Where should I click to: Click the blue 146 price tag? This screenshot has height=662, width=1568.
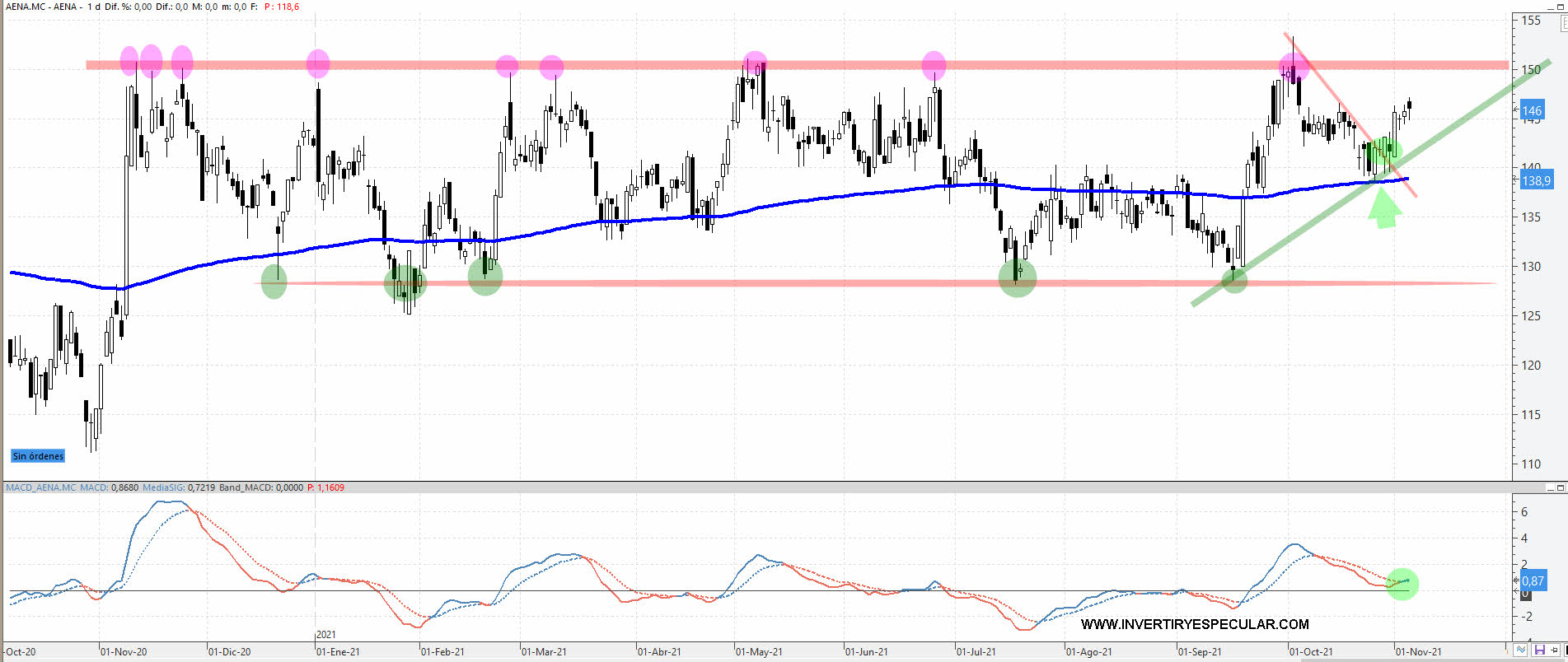pos(1532,110)
